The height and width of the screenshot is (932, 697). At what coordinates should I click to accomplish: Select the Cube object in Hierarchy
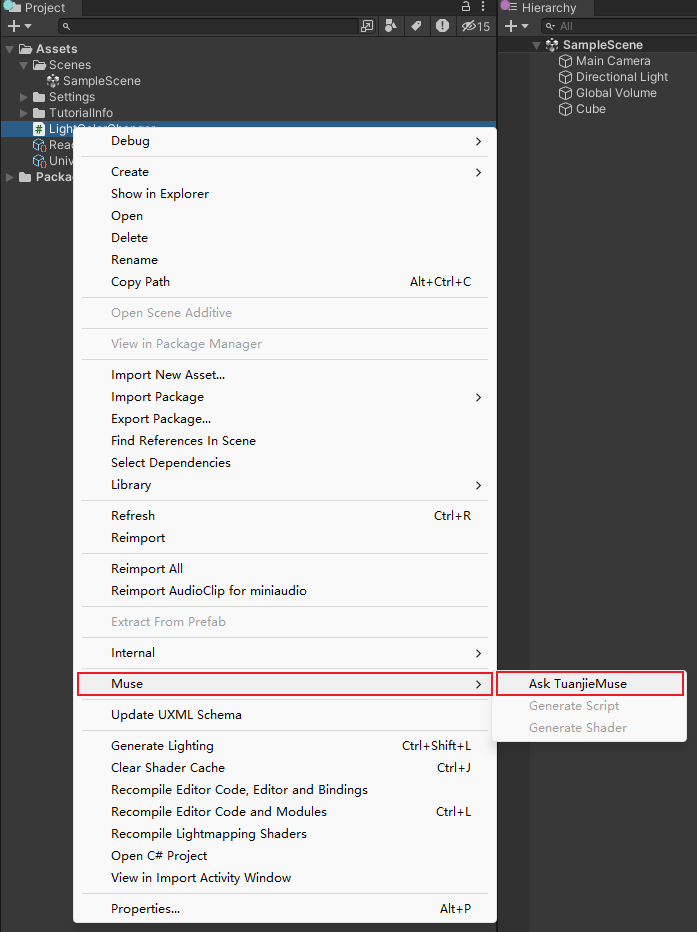590,109
